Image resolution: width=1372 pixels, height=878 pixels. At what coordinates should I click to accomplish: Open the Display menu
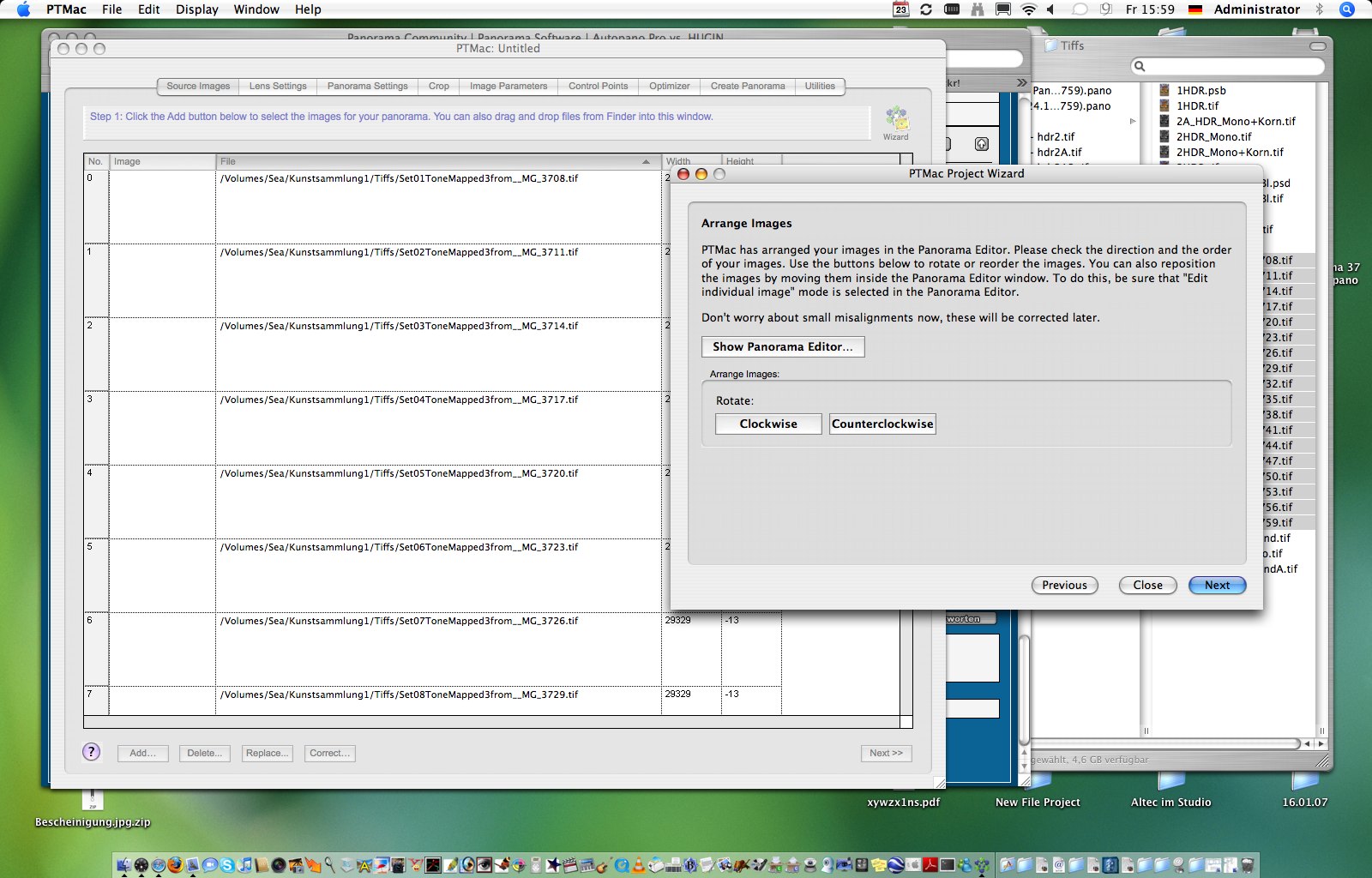(x=196, y=9)
